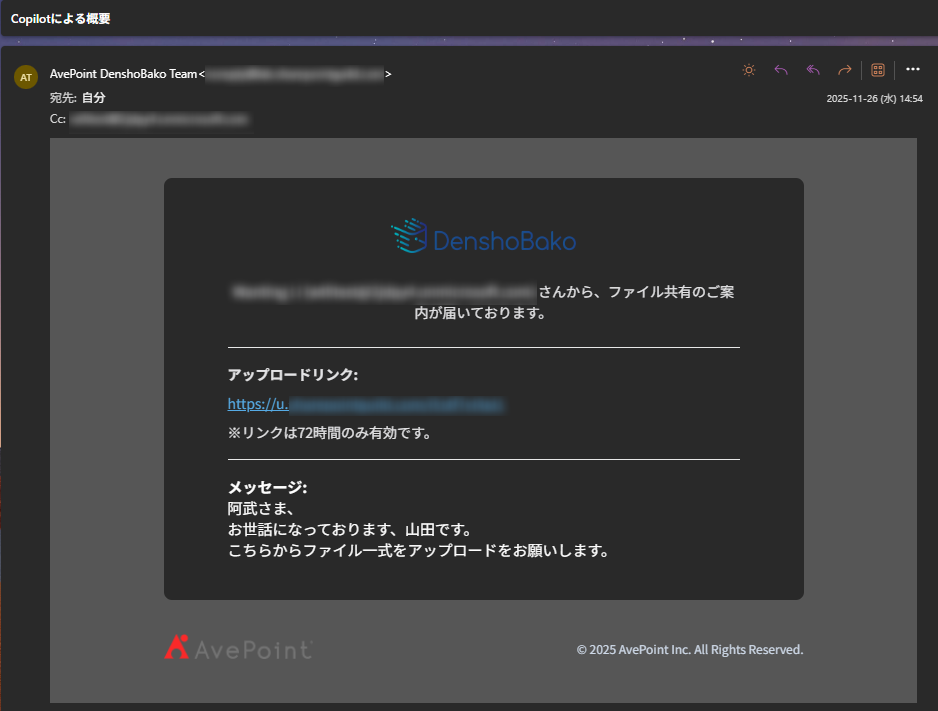Click the AvePoint footer logo

click(x=238, y=648)
